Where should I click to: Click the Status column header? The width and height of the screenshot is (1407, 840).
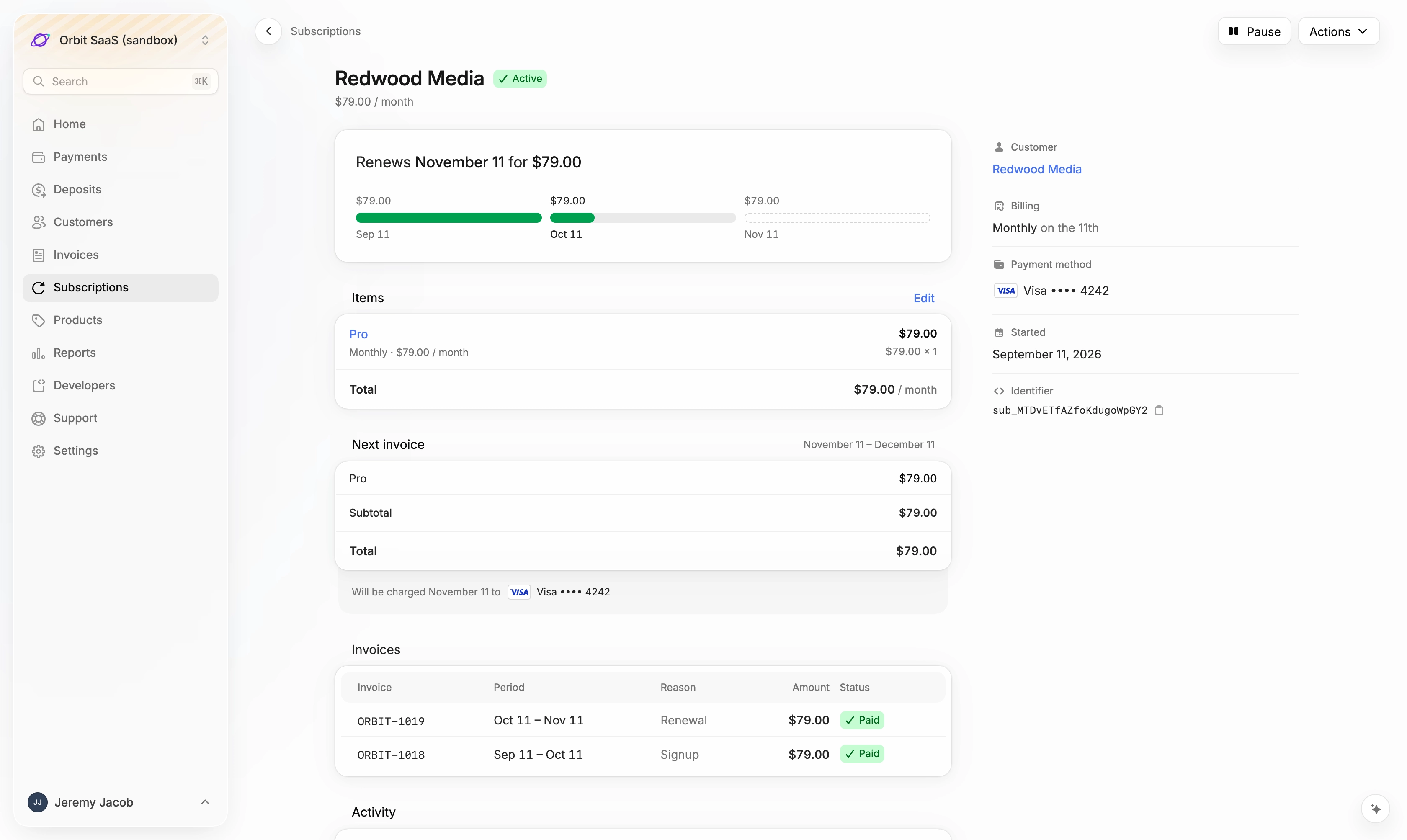point(855,688)
